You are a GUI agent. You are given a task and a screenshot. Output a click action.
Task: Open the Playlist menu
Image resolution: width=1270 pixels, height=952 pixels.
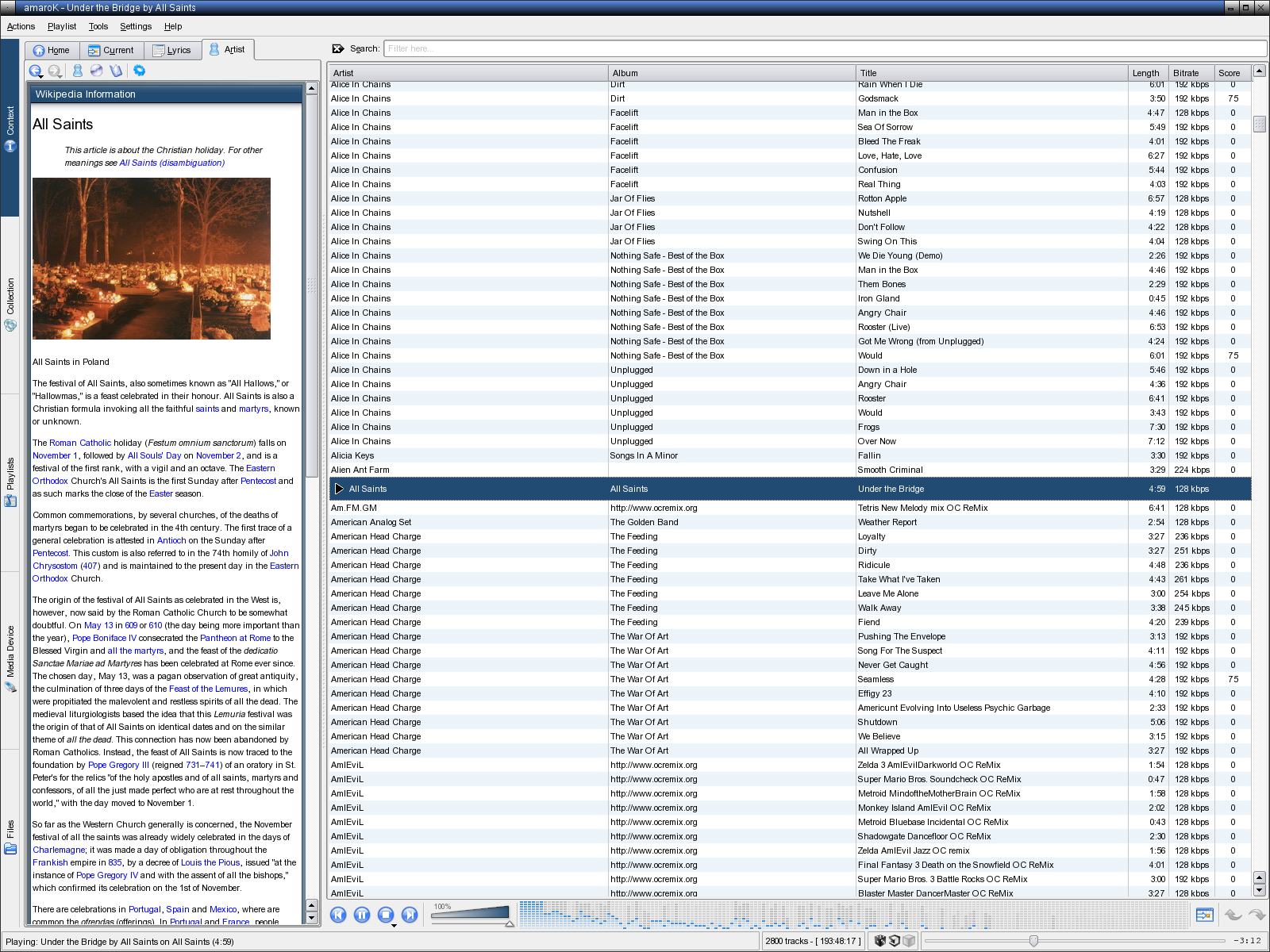(62, 26)
